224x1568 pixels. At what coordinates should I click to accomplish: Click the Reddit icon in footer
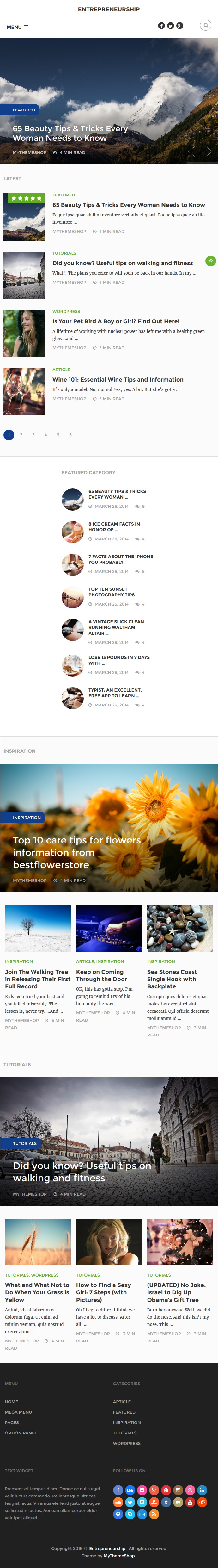pyautogui.click(x=202, y=1502)
